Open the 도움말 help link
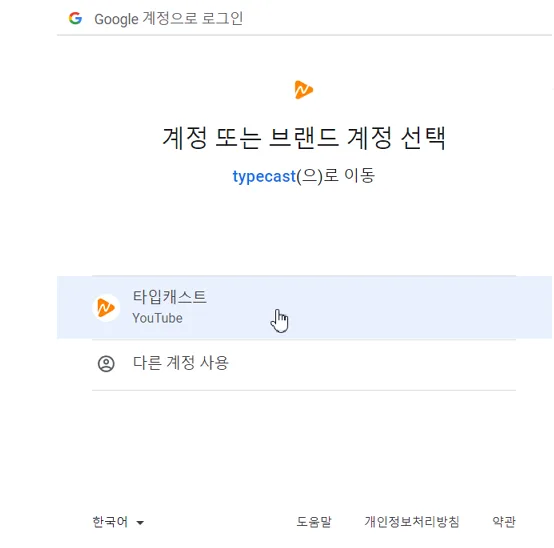 [314, 522]
